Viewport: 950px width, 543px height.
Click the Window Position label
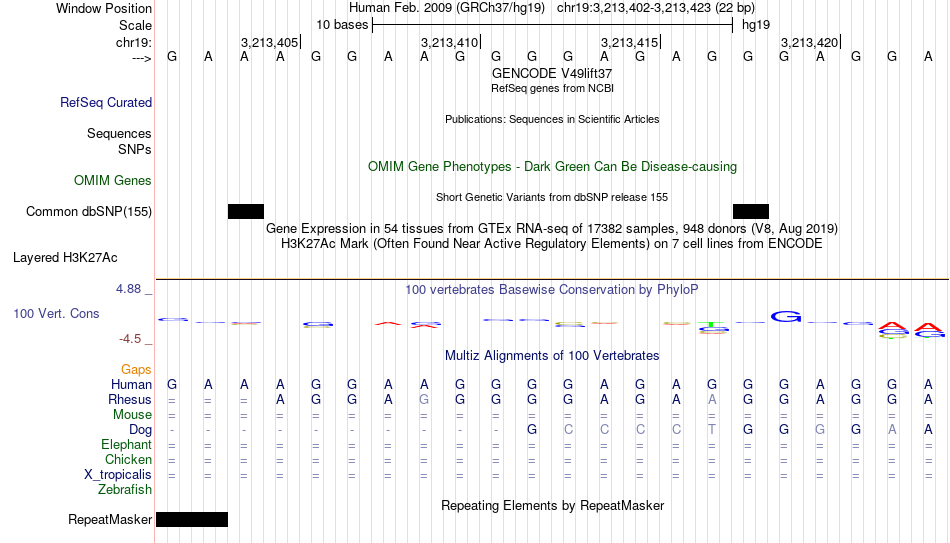pyautogui.click(x=104, y=8)
